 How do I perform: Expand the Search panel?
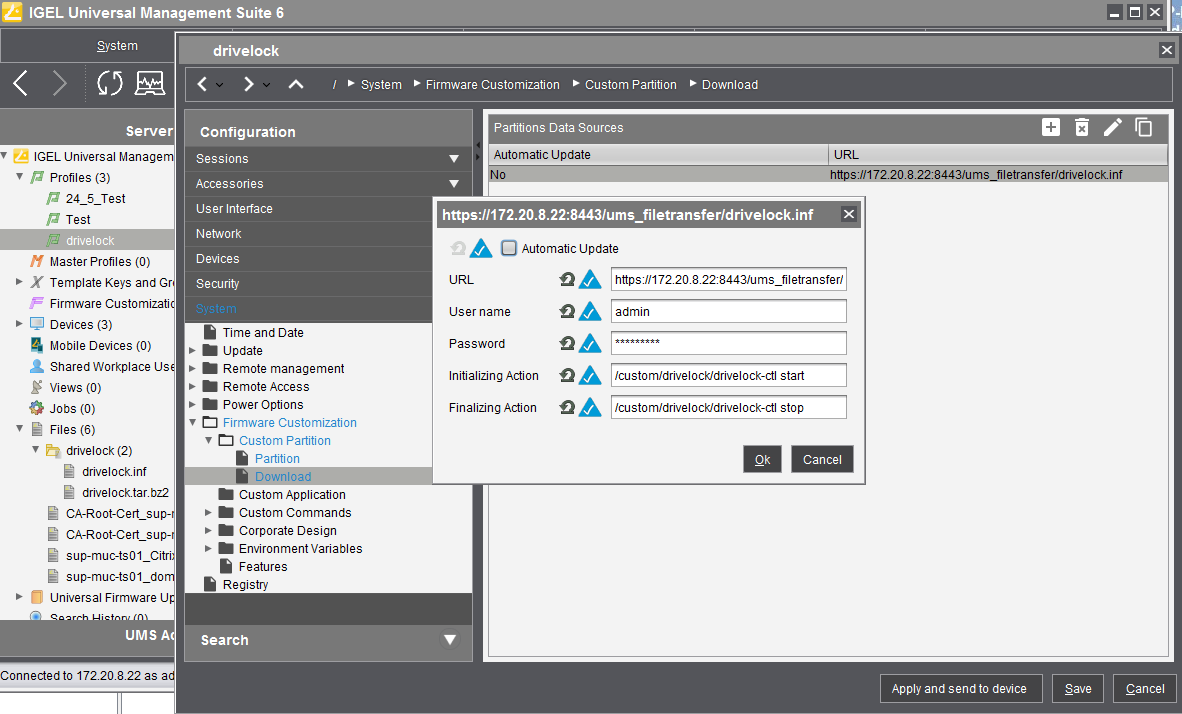(450, 640)
